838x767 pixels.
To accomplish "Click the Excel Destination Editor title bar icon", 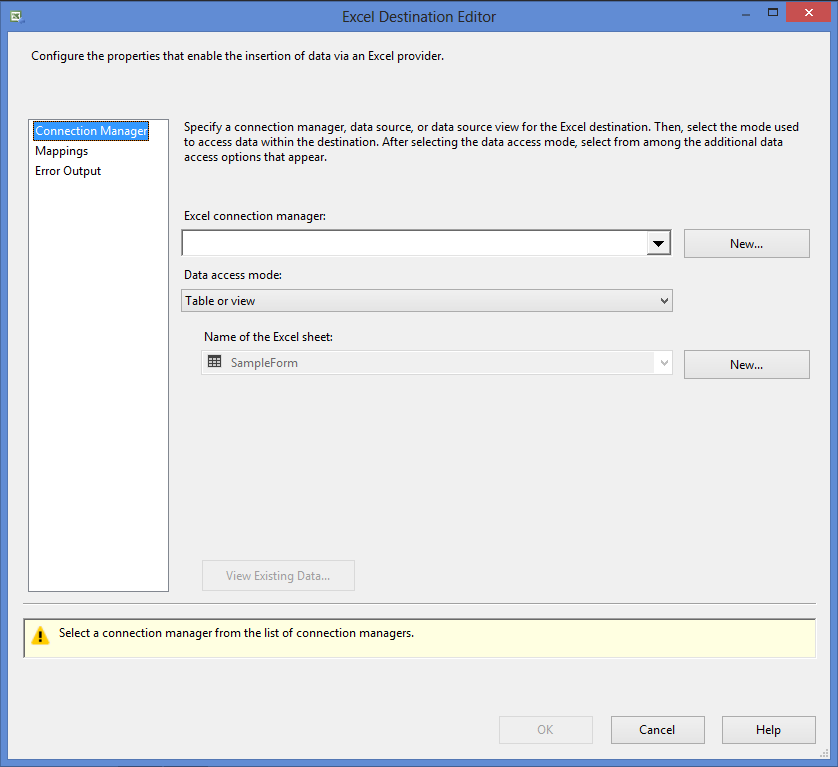I will [x=17, y=17].
